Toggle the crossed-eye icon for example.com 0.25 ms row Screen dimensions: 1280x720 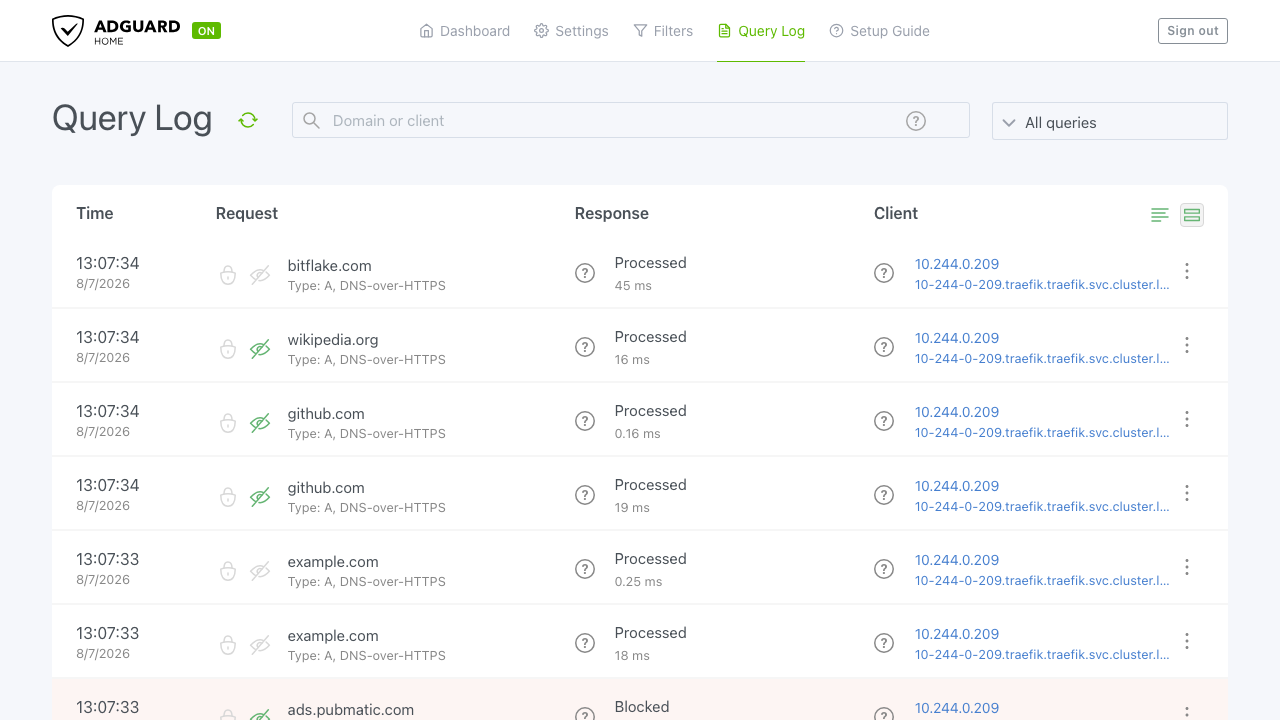(x=260, y=571)
